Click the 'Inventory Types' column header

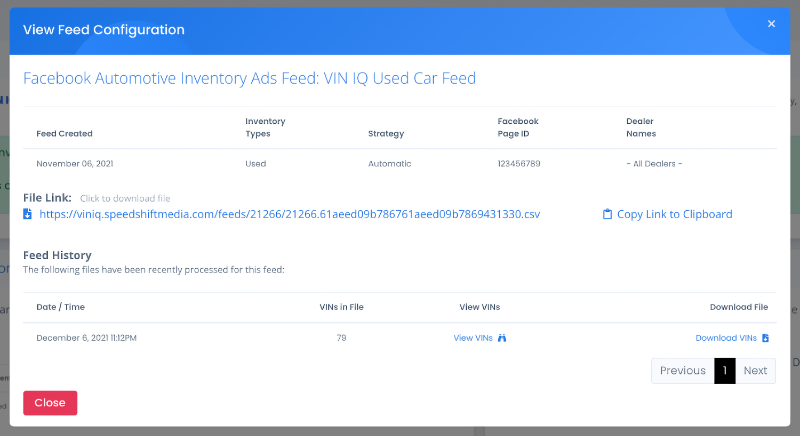click(x=265, y=127)
